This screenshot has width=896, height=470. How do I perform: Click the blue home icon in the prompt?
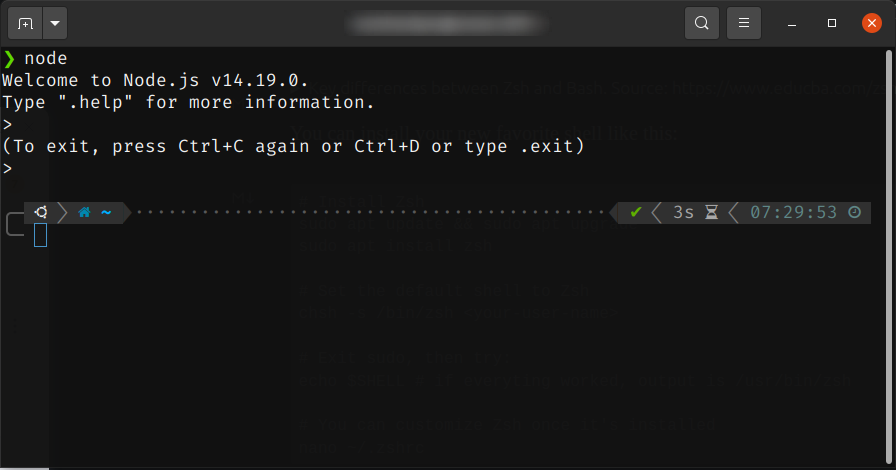(85, 213)
